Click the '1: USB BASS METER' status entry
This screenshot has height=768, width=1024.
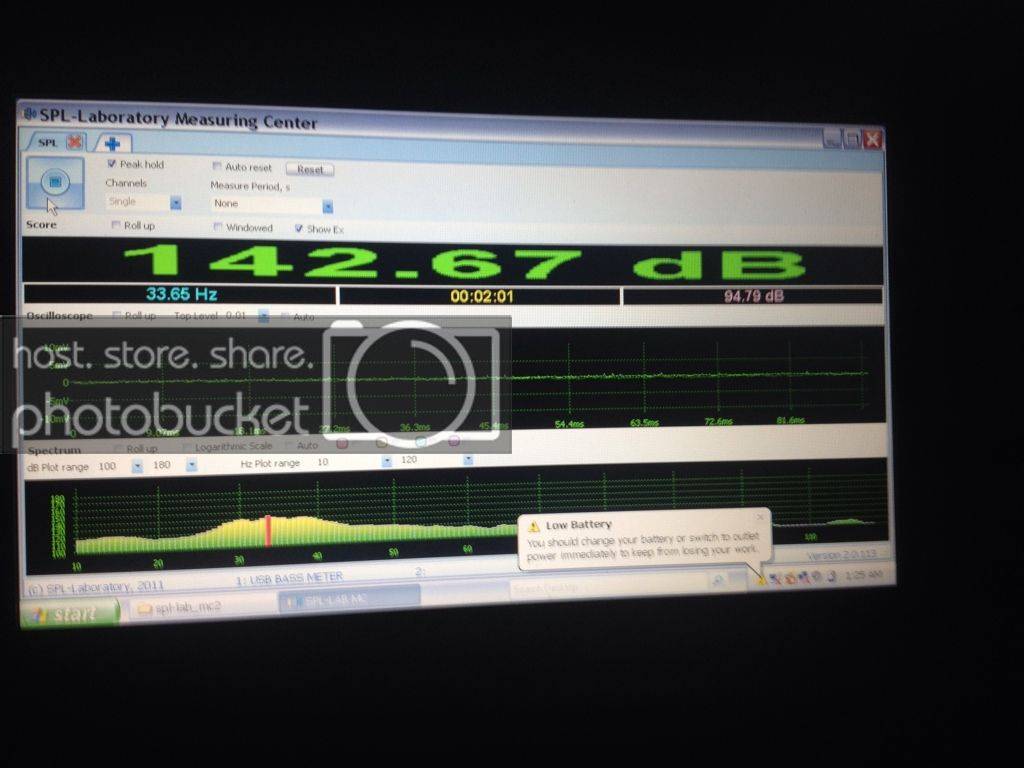pyautogui.click(x=289, y=578)
